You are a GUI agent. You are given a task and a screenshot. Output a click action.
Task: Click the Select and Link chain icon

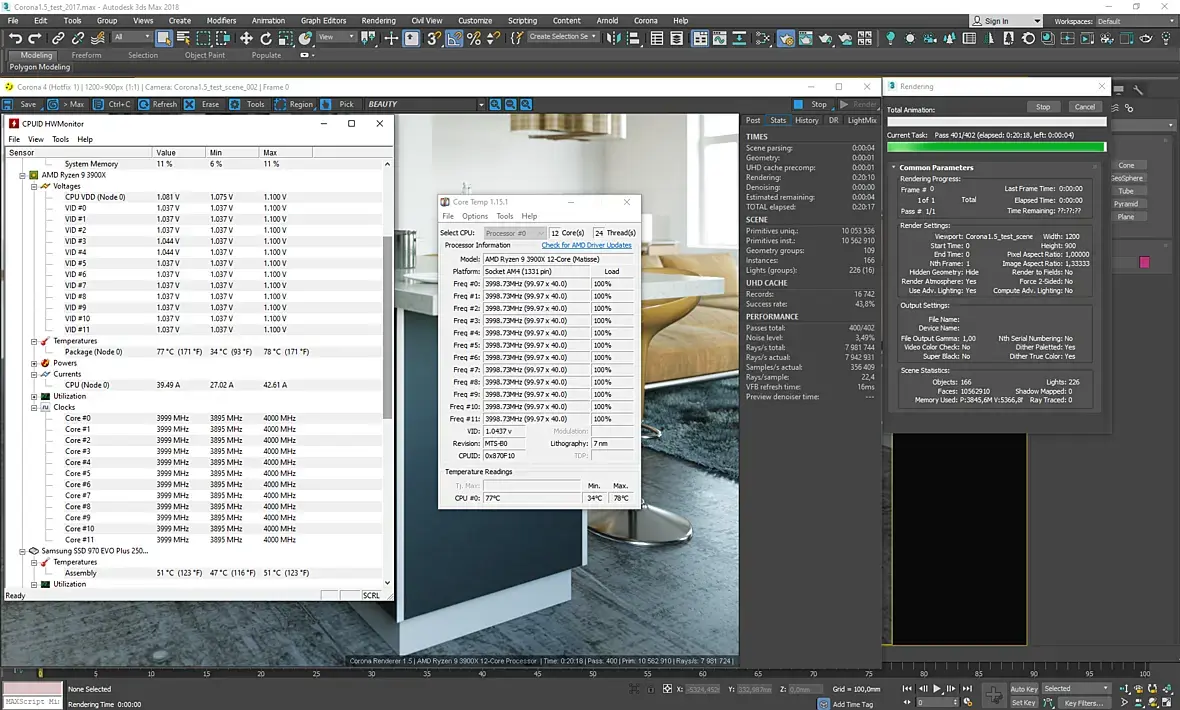click(58, 38)
